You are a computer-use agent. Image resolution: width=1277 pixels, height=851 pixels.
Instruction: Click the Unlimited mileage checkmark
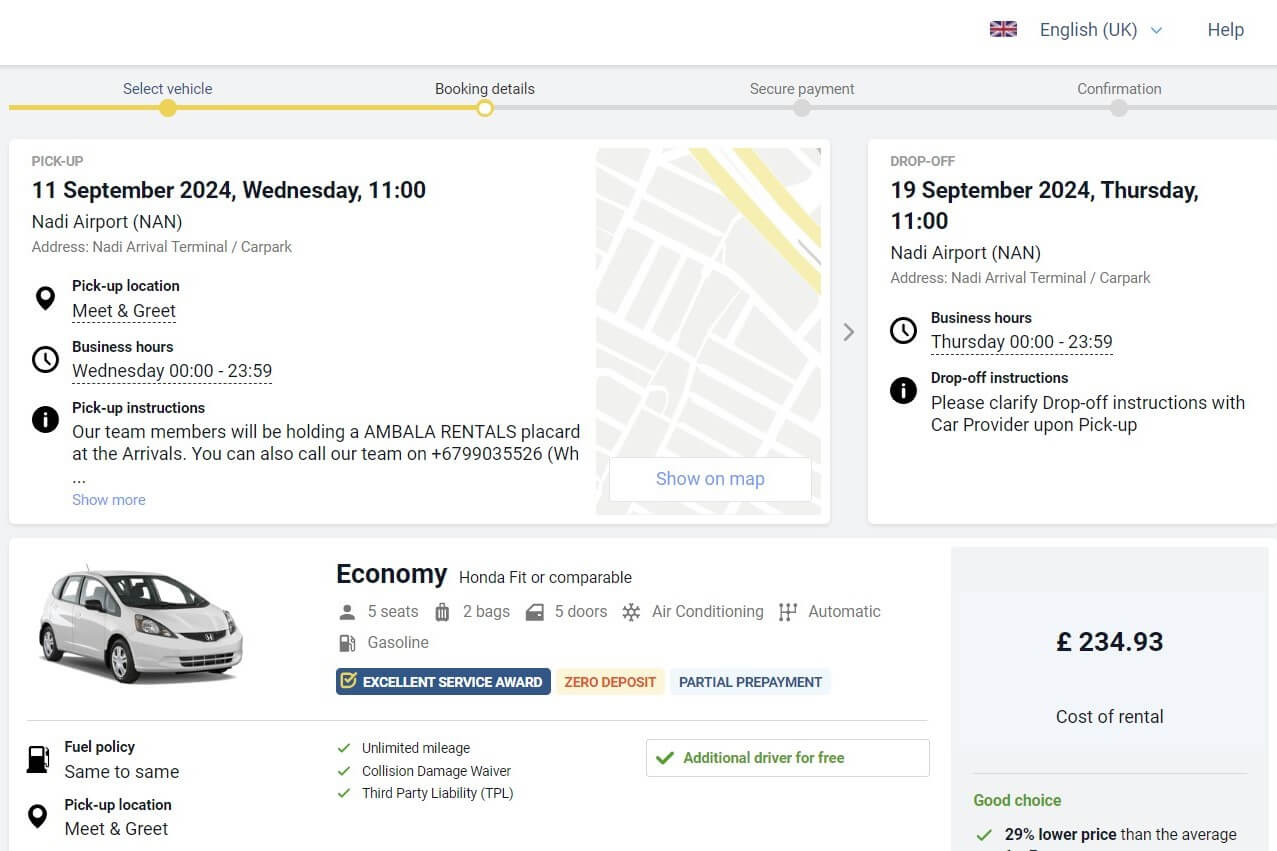pos(343,748)
